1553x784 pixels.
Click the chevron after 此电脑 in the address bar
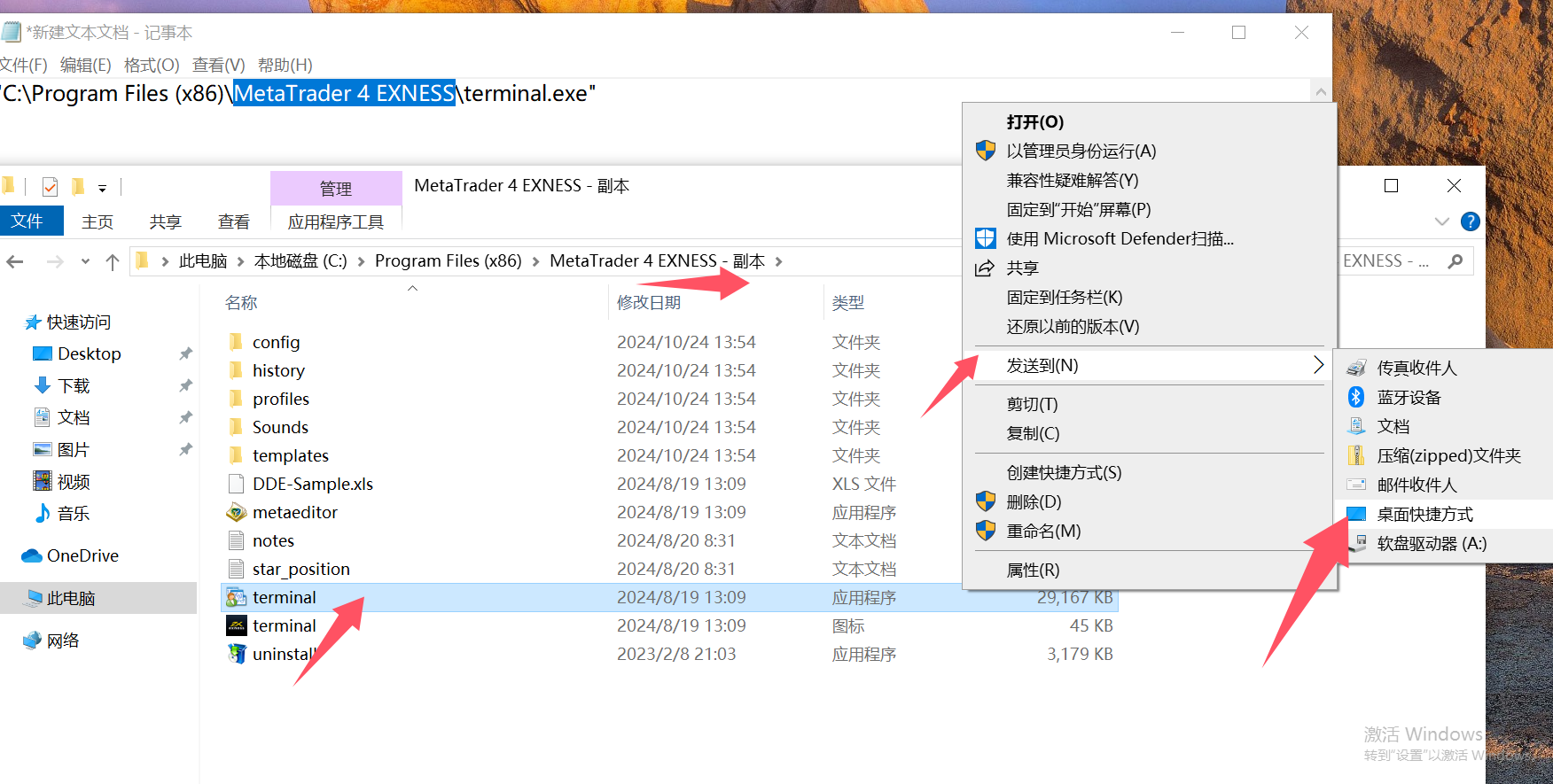coord(240,261)
